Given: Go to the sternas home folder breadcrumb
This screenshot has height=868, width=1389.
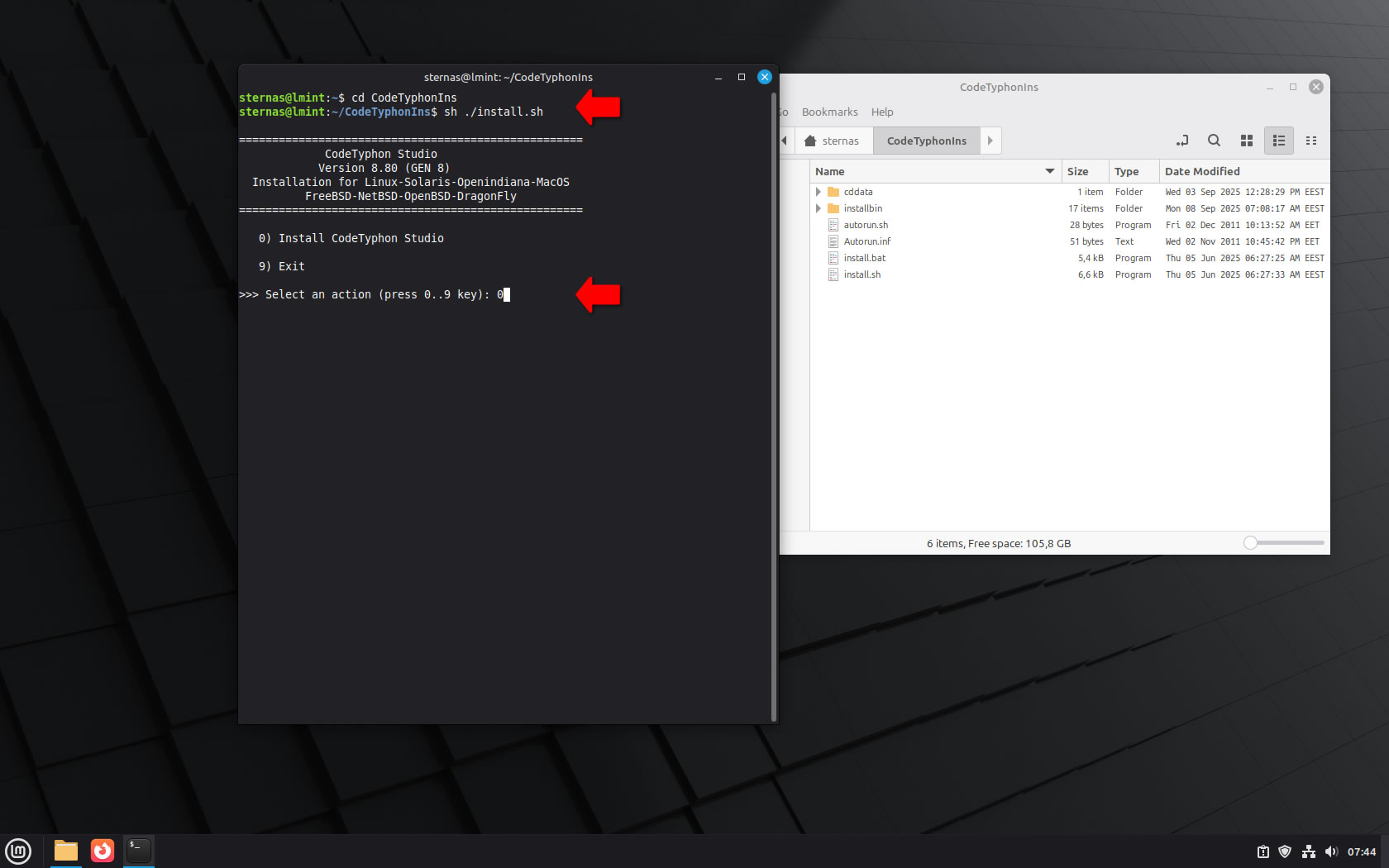Looking at the screenshot, I should tap(833, 141).
